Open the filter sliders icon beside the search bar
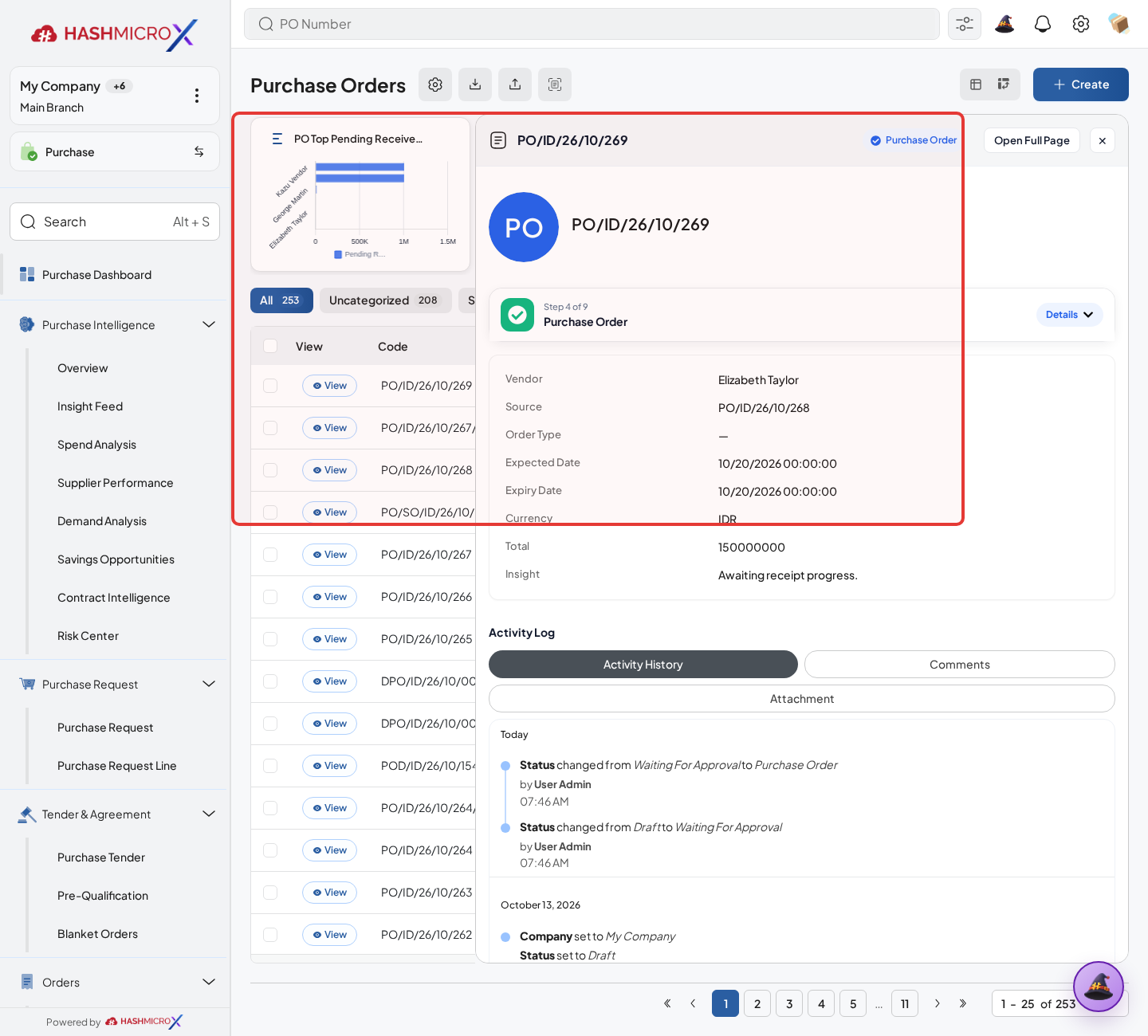 click(965, 24)
